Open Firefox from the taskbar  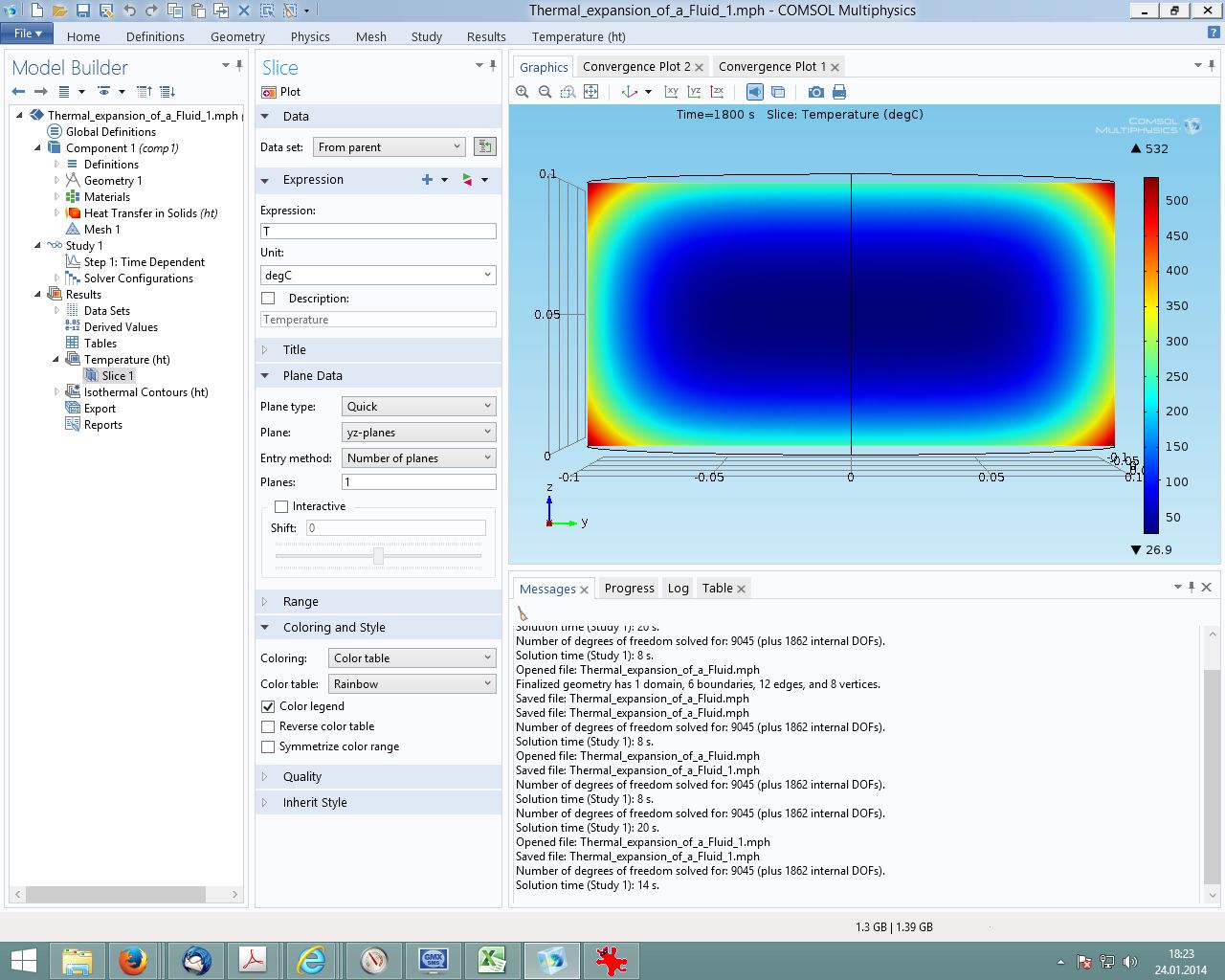pos(133,960)
